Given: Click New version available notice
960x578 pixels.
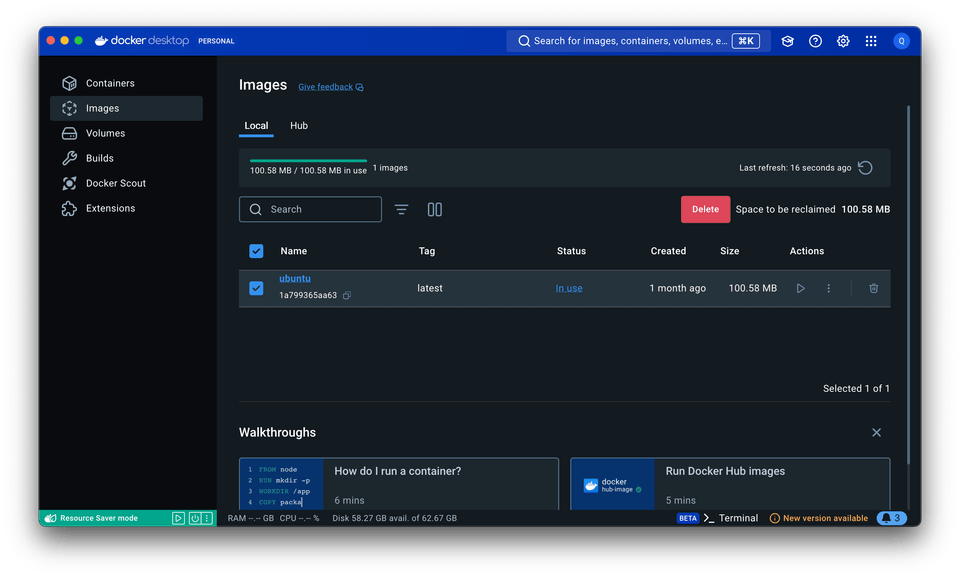Looking at the screenshot, I should point(819,518).
